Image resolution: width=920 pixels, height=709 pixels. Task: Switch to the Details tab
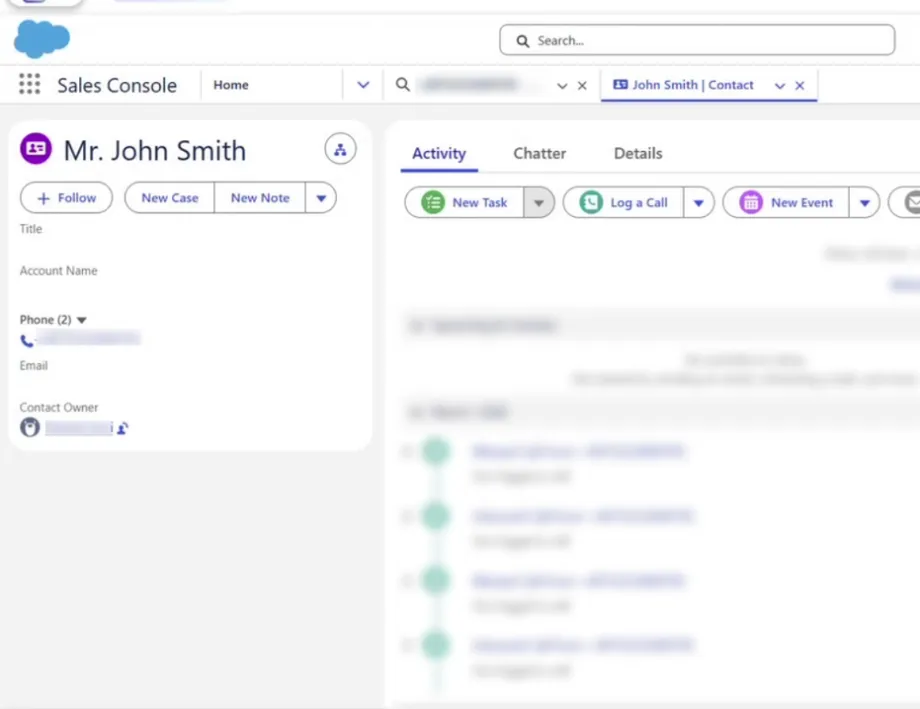(638, 154)
